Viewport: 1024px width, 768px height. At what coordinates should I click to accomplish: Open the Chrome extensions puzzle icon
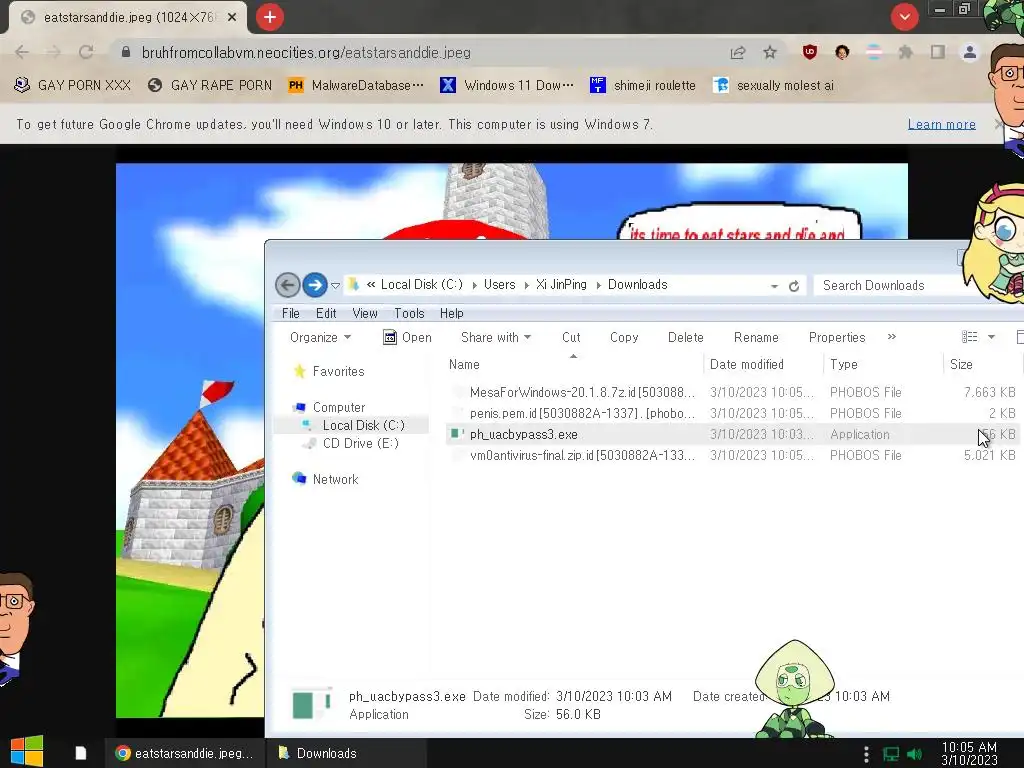click(905, 52)
